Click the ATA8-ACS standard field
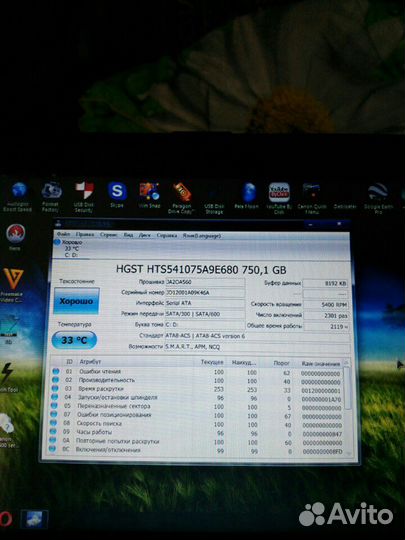The height and width of the screenshot is (540, 405). coord(258,336)
